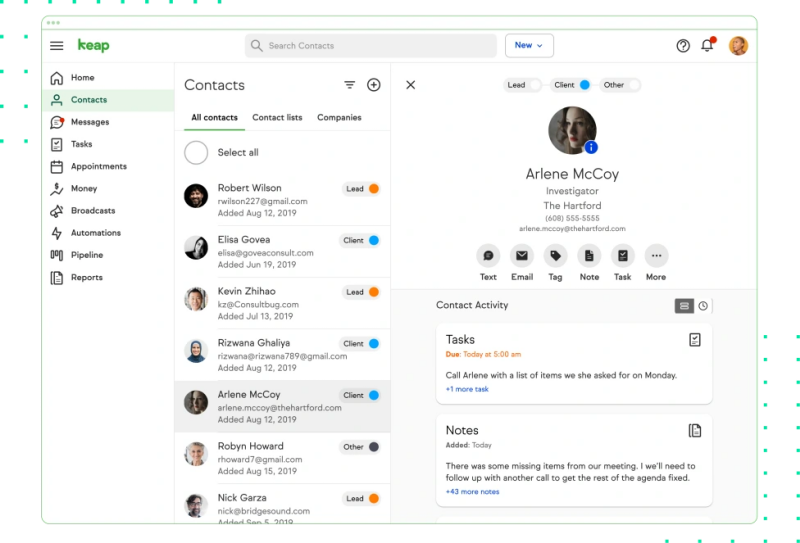Screen dimensions: 800x543
Task: Click the blue info badge on Arlene's photo
Action: coord(591,147)
